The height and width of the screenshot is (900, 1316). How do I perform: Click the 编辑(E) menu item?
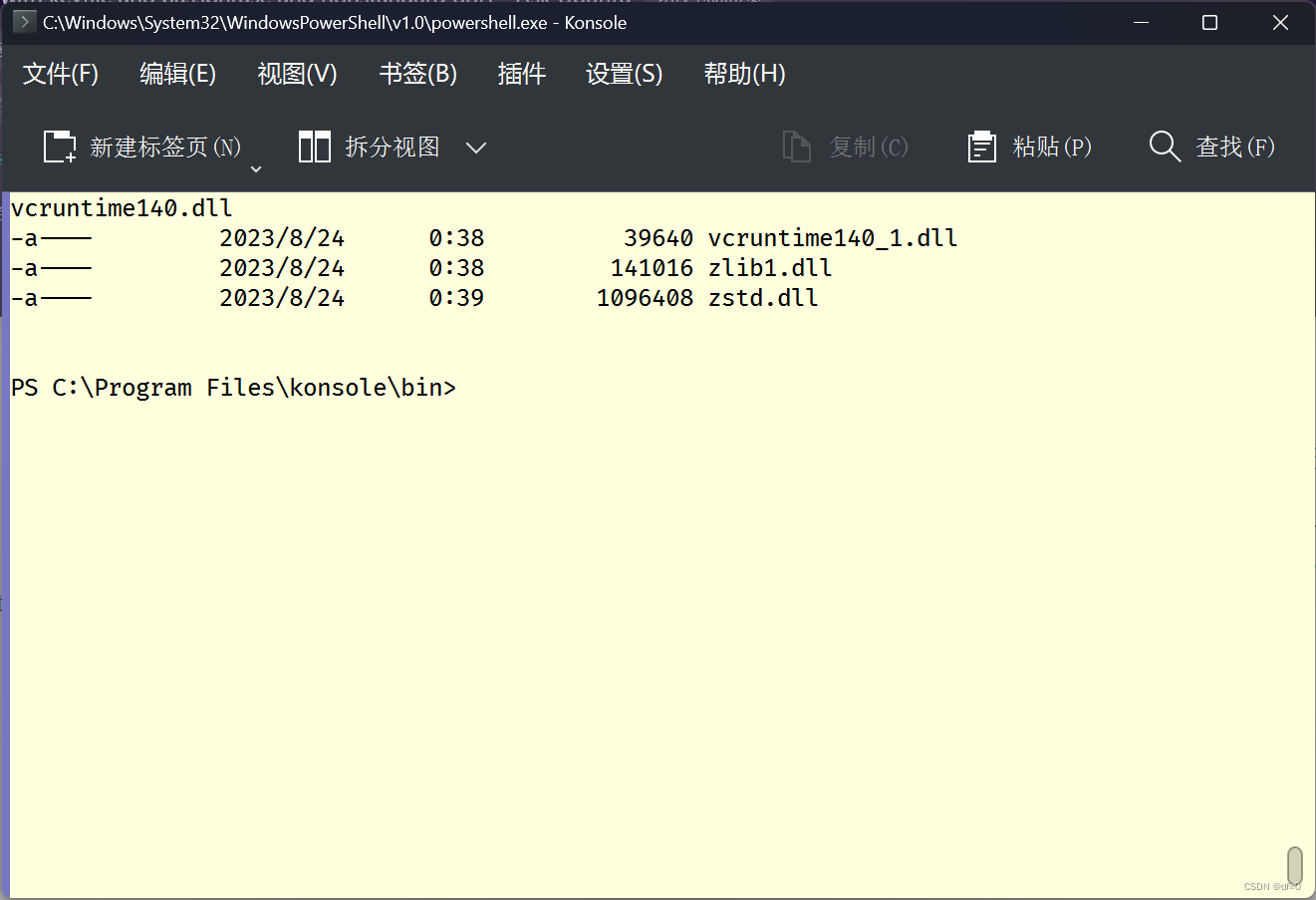(177, 73)
